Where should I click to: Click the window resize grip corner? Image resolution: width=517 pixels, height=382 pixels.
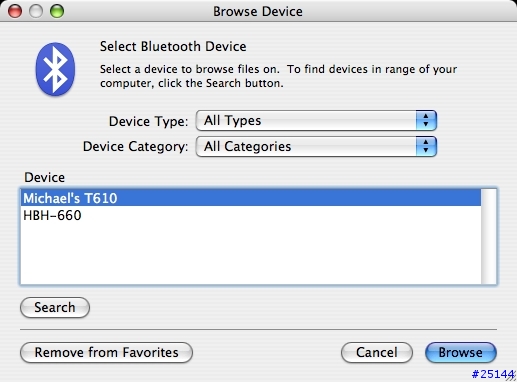[511, 376]
